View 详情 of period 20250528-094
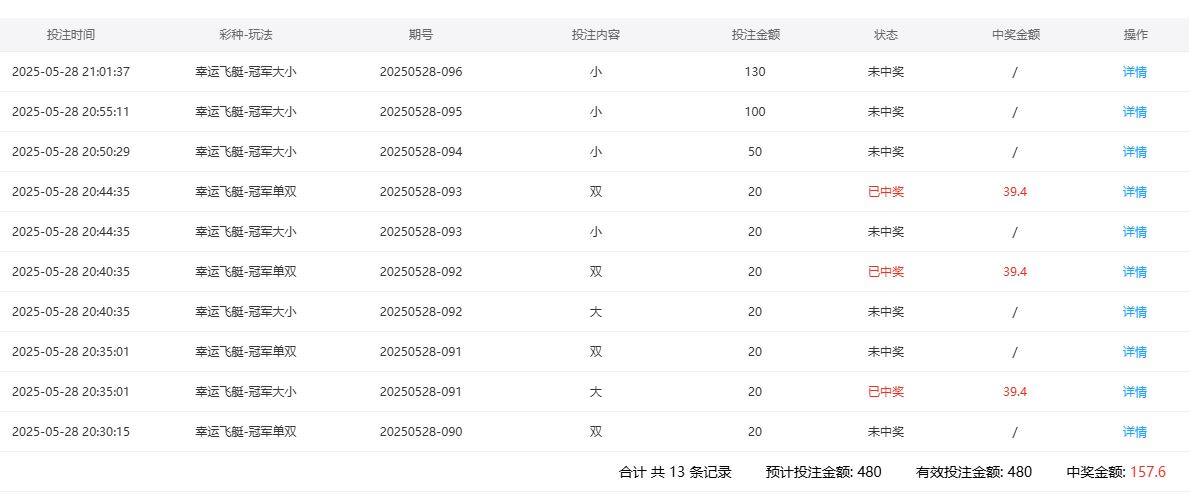This screenshot has height=496, width=1189. (1134, 152)
